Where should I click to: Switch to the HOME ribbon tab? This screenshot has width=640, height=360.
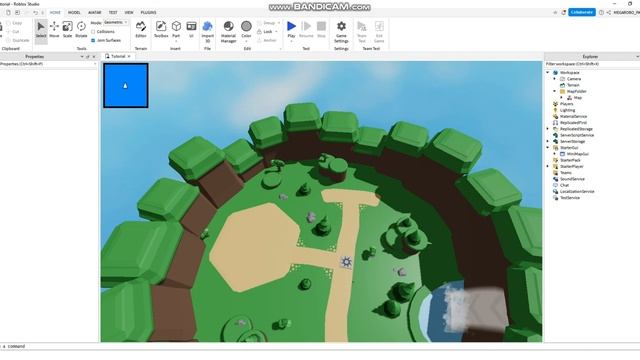(55, 13)
